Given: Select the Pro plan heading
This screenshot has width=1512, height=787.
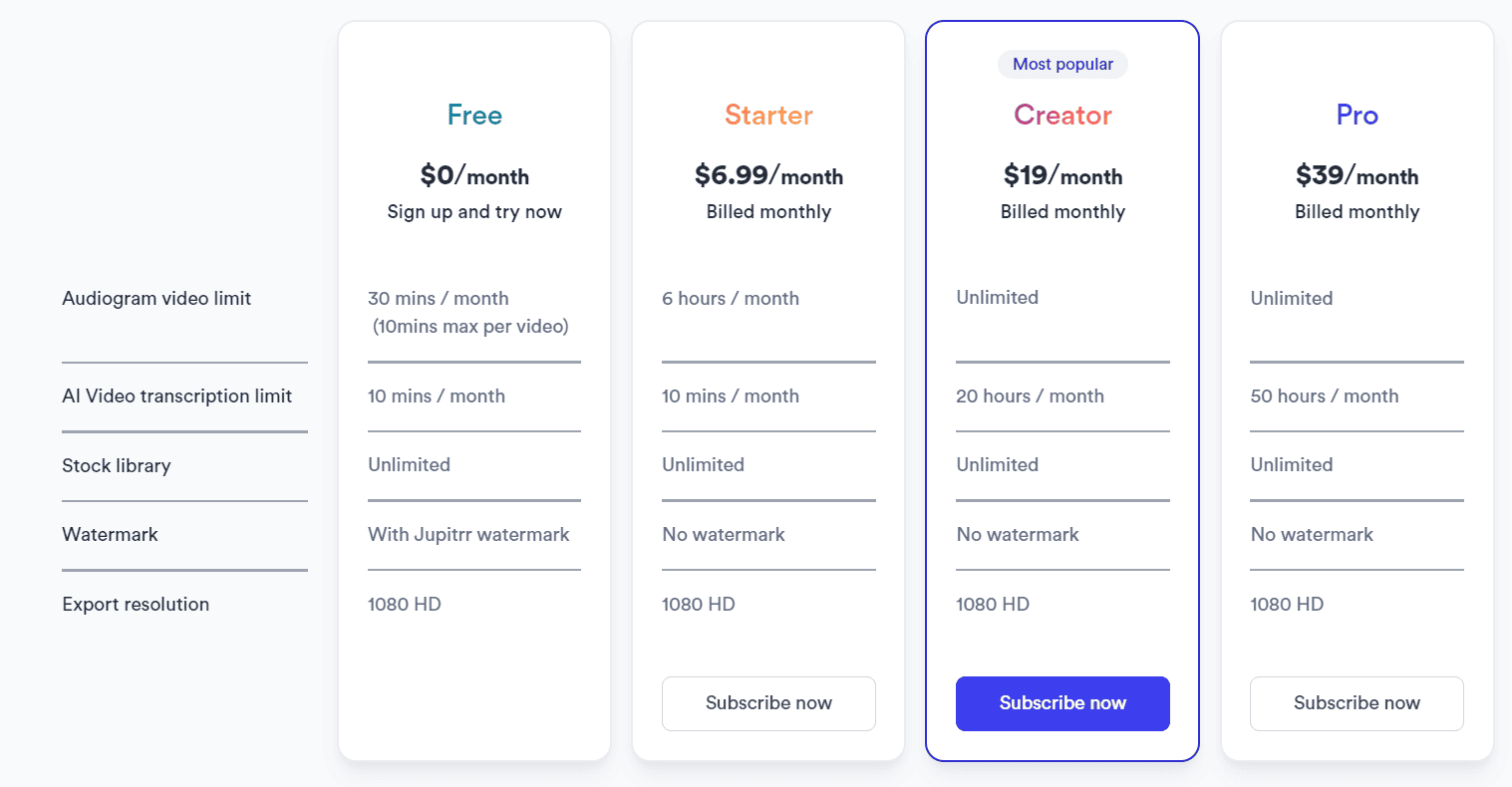Looking at the screenshot, I should [1357, 115].
